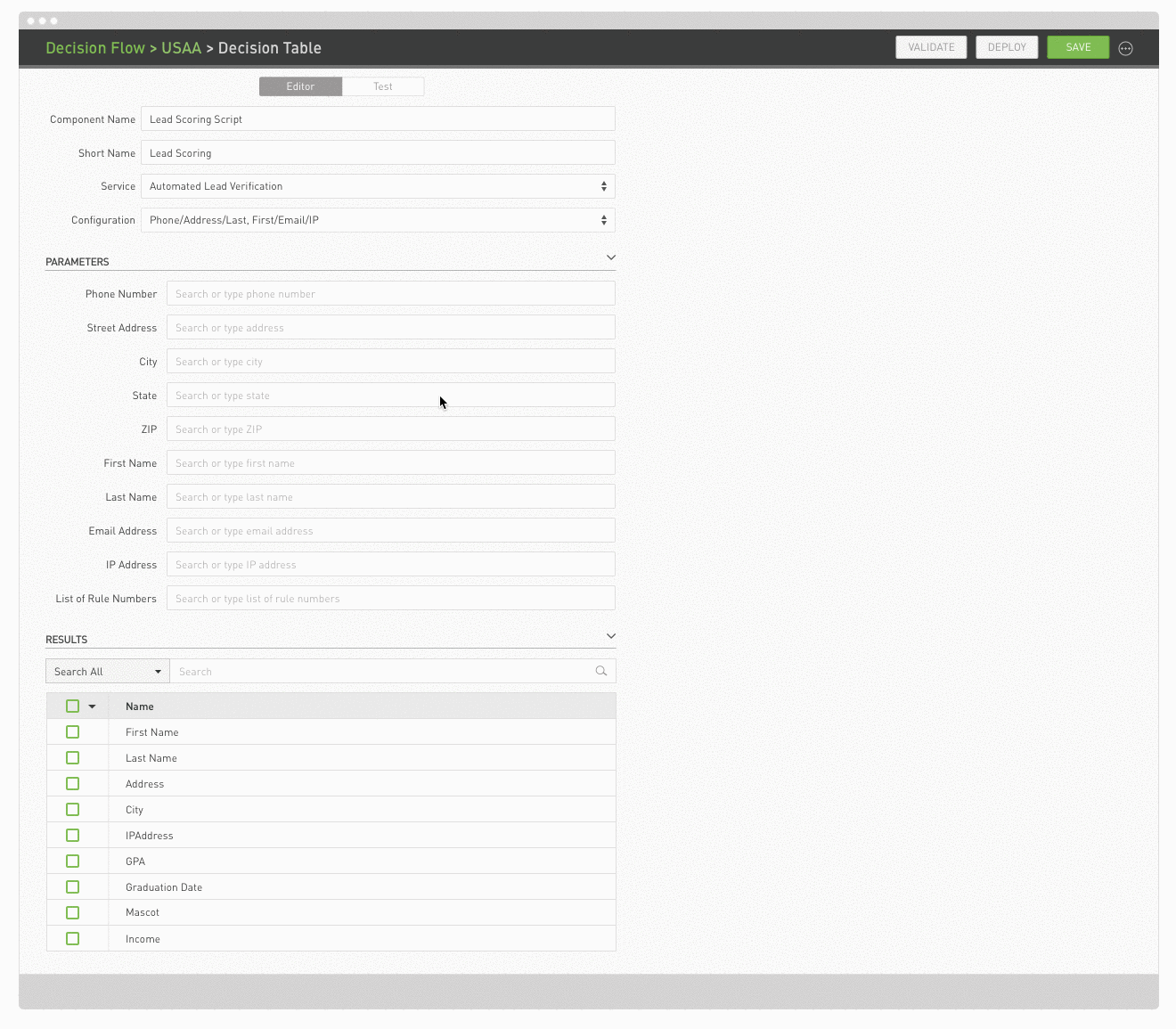Focus the City parameter search field
Screen dimensions: 1176x1029
tap(390, 361)
